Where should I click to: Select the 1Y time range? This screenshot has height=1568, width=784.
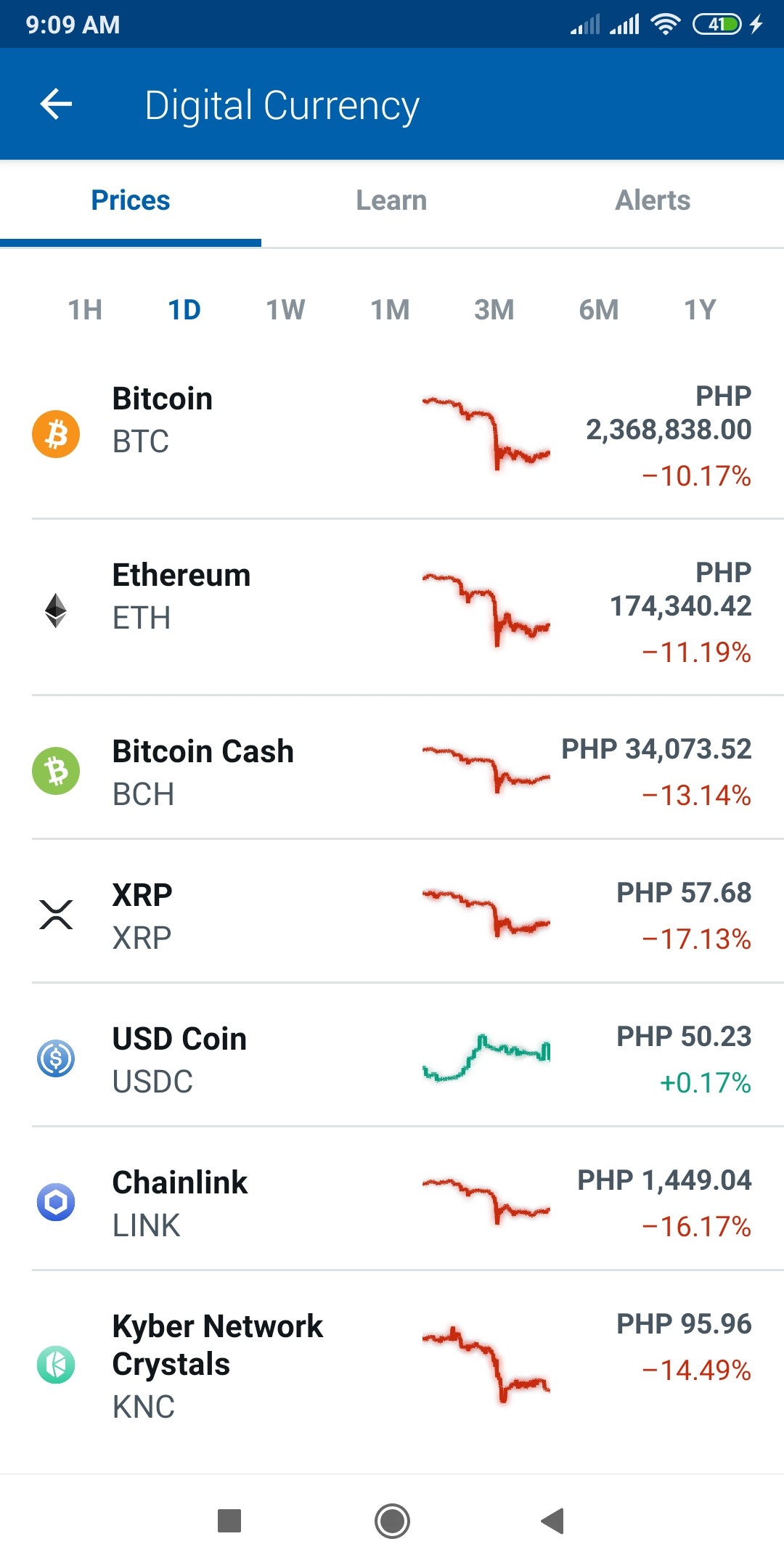[x=700, y=310]
